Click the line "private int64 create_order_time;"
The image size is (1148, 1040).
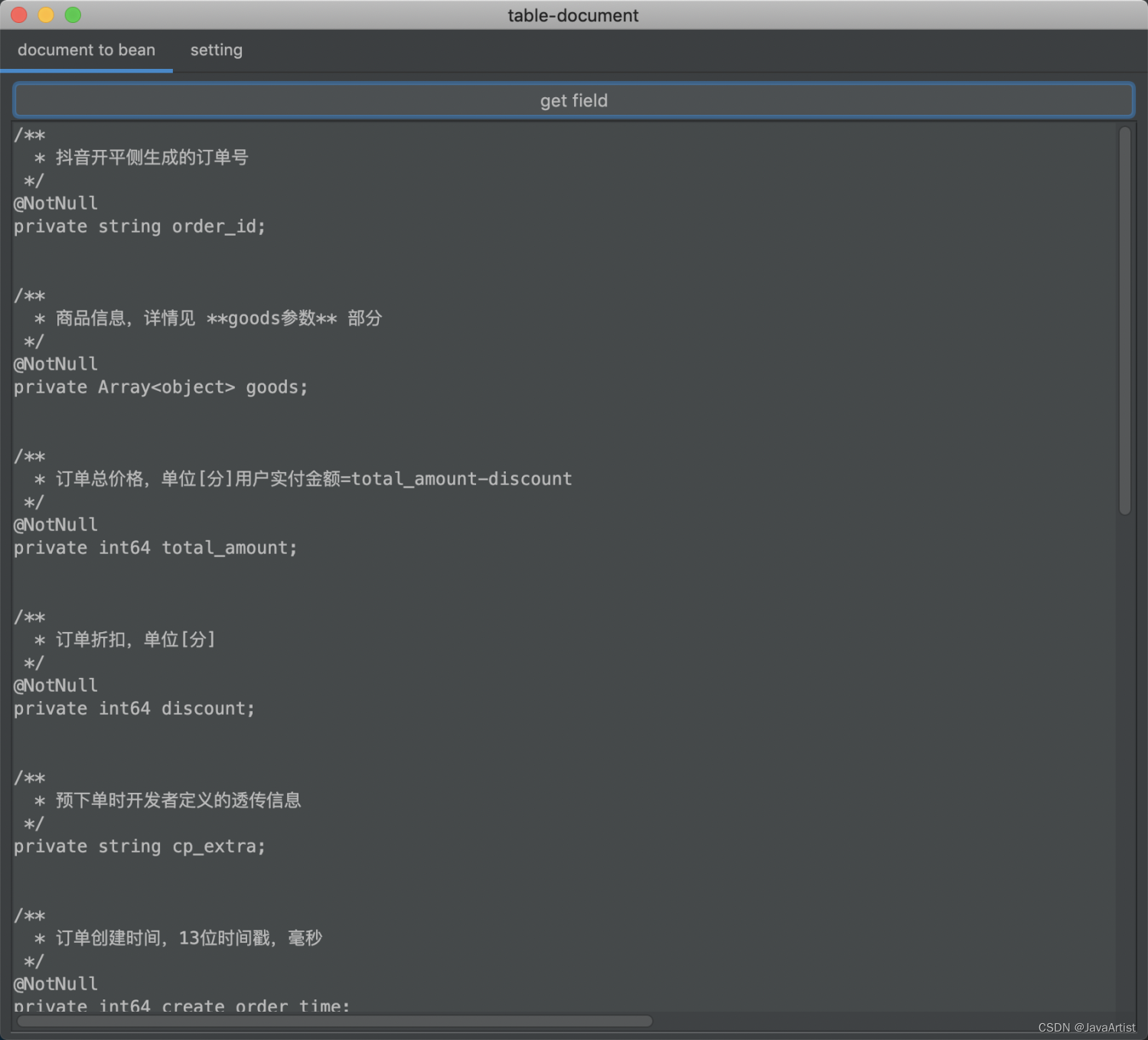tap(181, 1006)
